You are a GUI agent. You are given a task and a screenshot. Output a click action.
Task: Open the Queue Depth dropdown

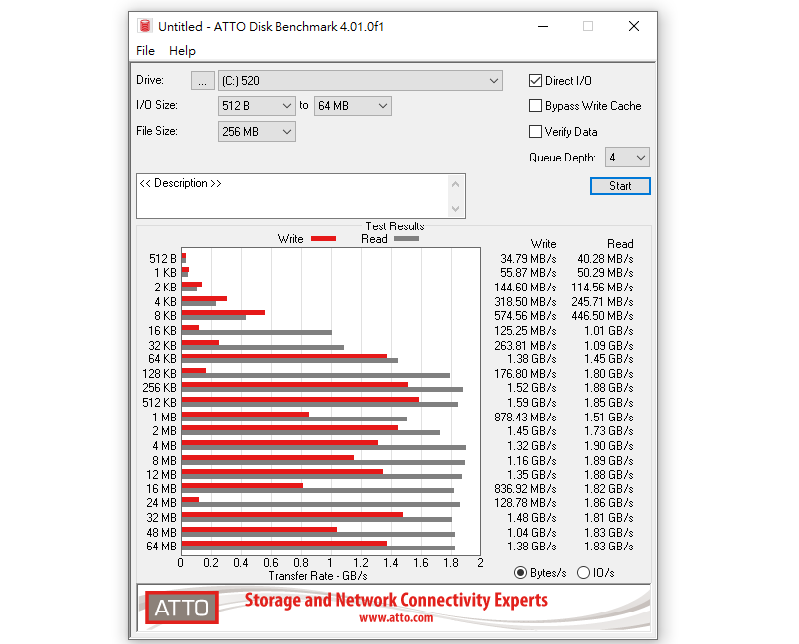point(627,157)
